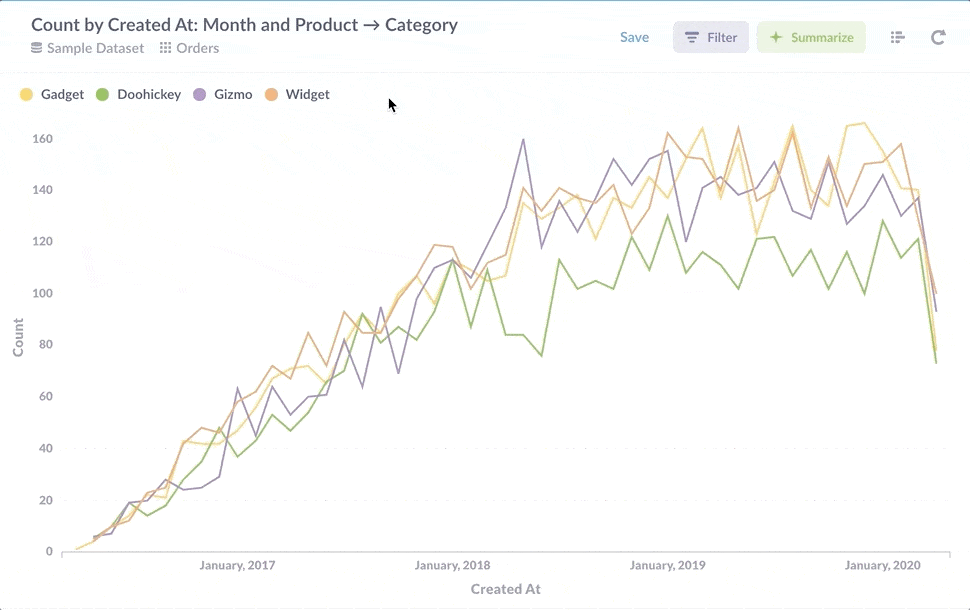The image size is (970, 610).
Task: Select the yellow Gadget legend dot
Action: 27,95
